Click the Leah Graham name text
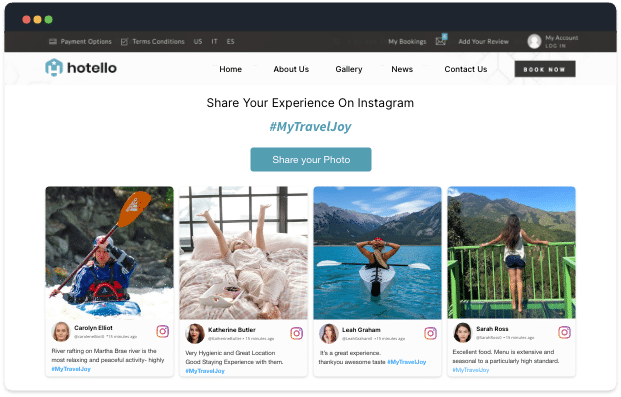Viewport: 621px width, 397px height. click(361, 330)
